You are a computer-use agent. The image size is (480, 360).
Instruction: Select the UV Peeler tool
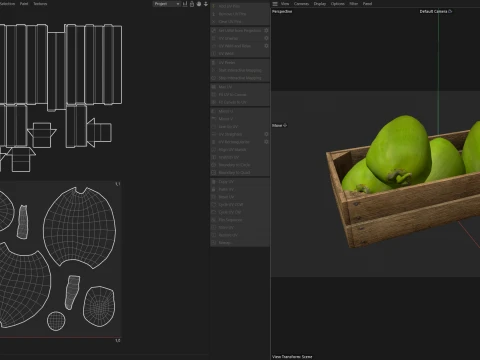[240, 63]
